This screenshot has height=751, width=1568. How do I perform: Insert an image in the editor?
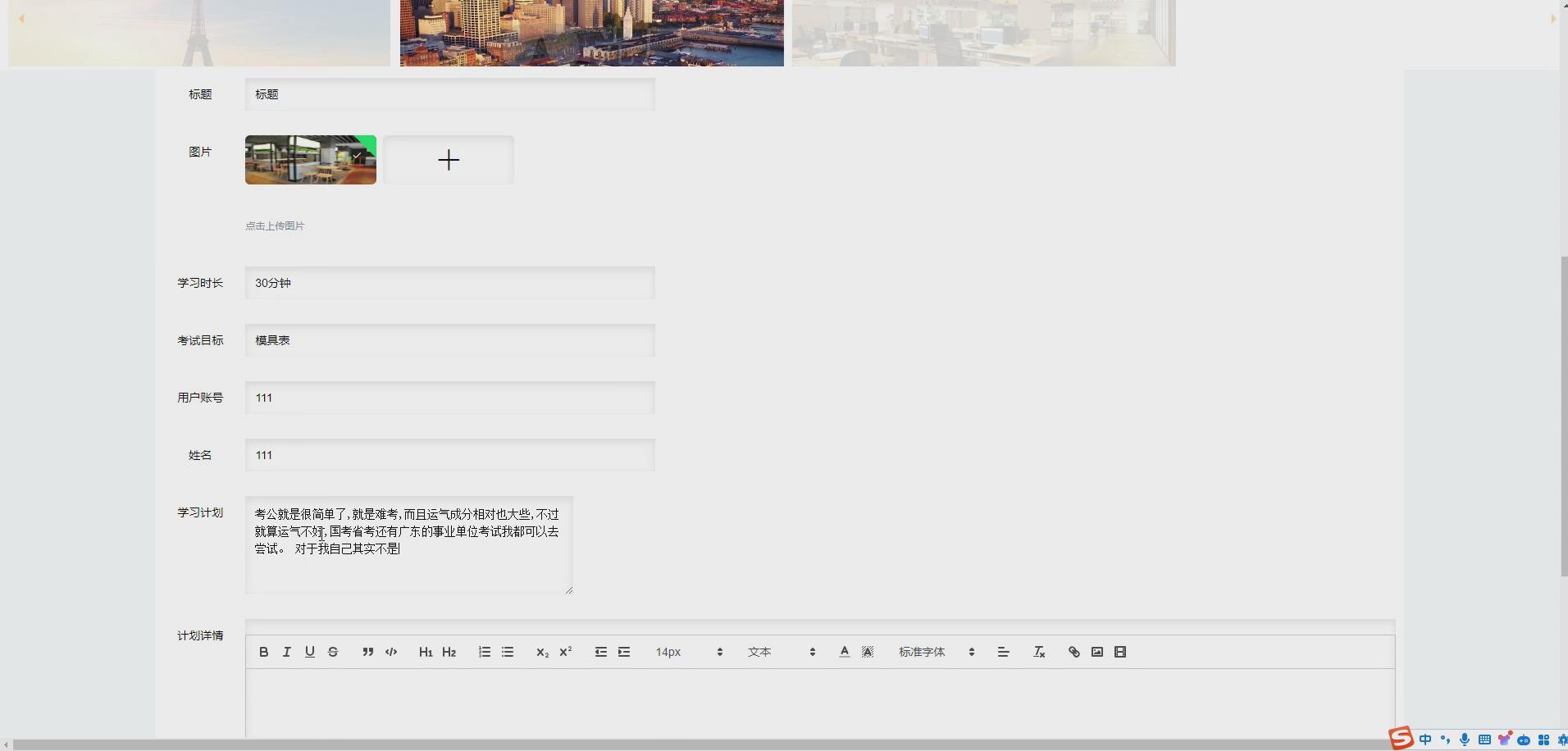[1097, 652]
